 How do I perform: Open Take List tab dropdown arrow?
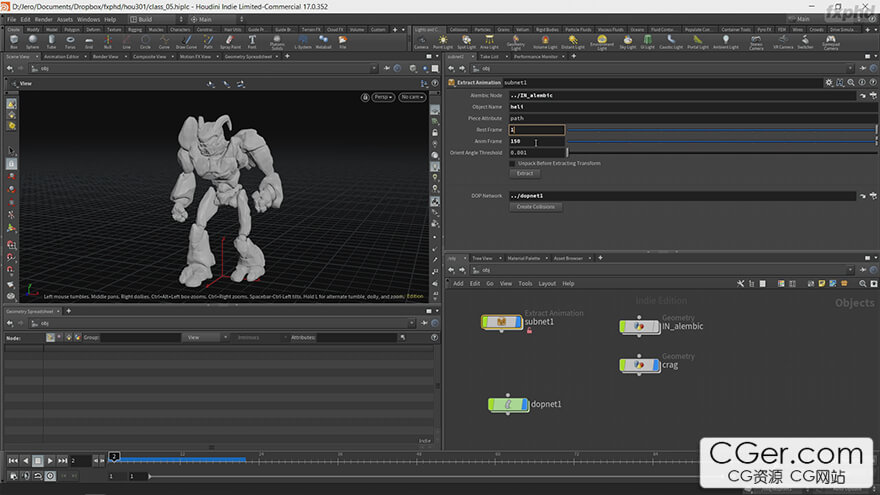click(507, 57)
